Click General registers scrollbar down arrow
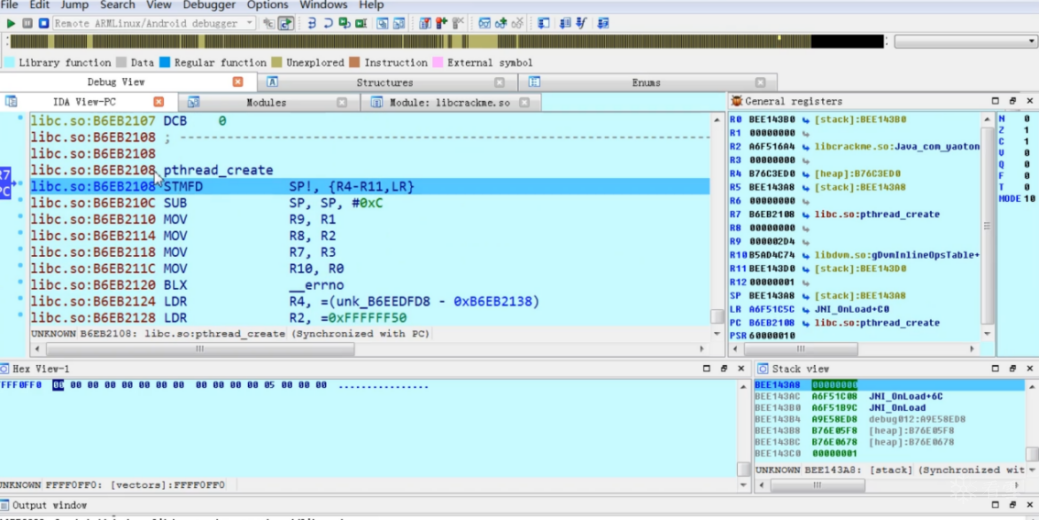The image size is (1039, 520). 987,334
